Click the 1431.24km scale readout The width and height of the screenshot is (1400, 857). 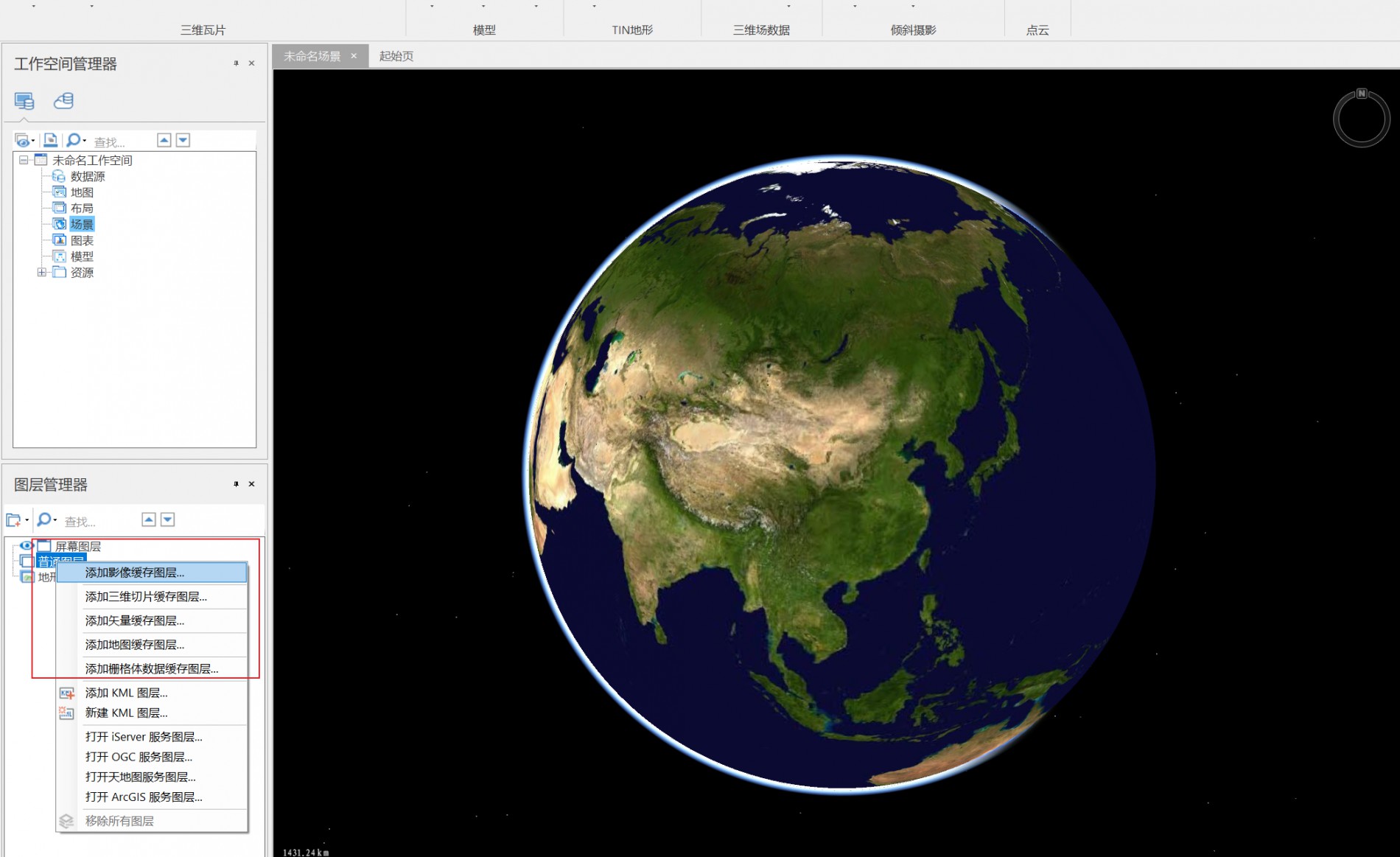click(306, 853)
